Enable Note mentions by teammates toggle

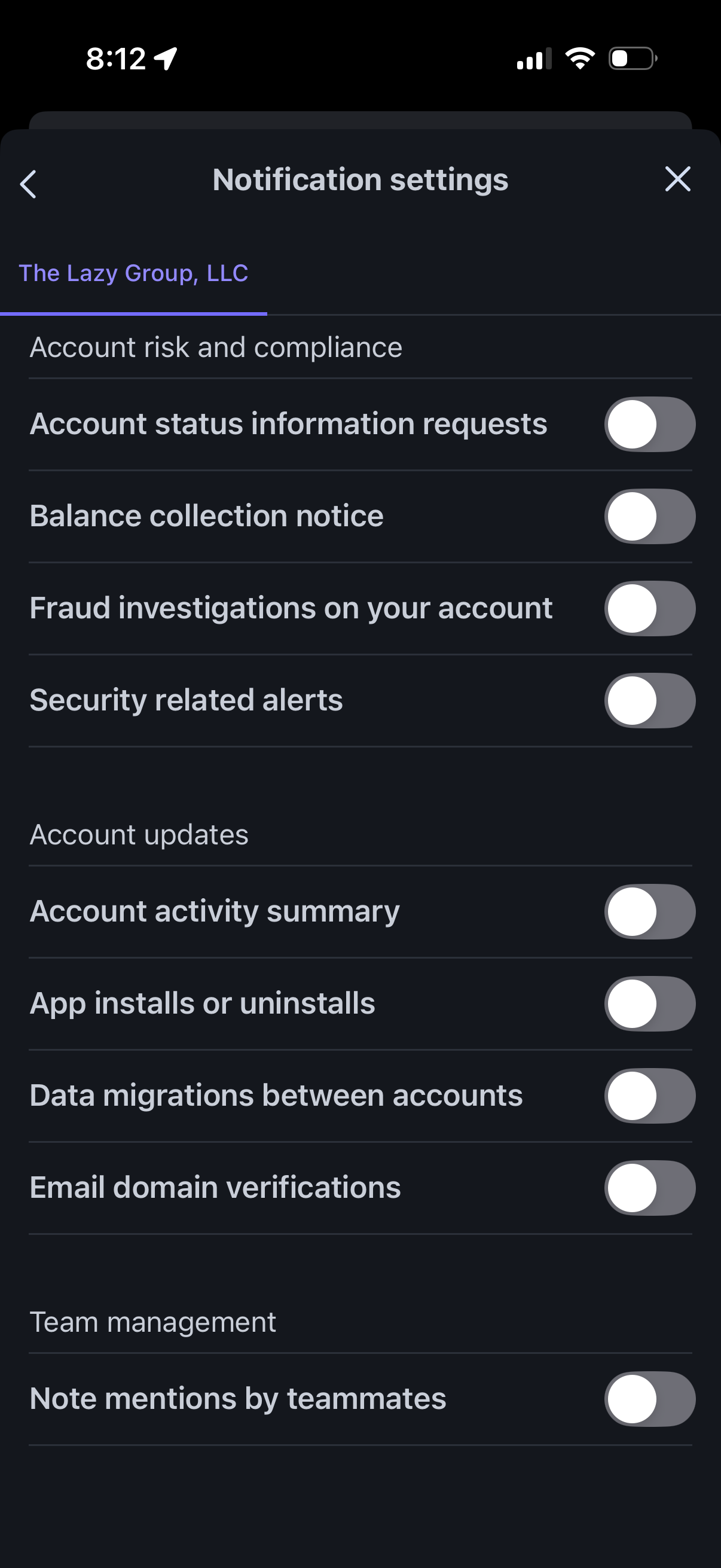(649, 1398)
